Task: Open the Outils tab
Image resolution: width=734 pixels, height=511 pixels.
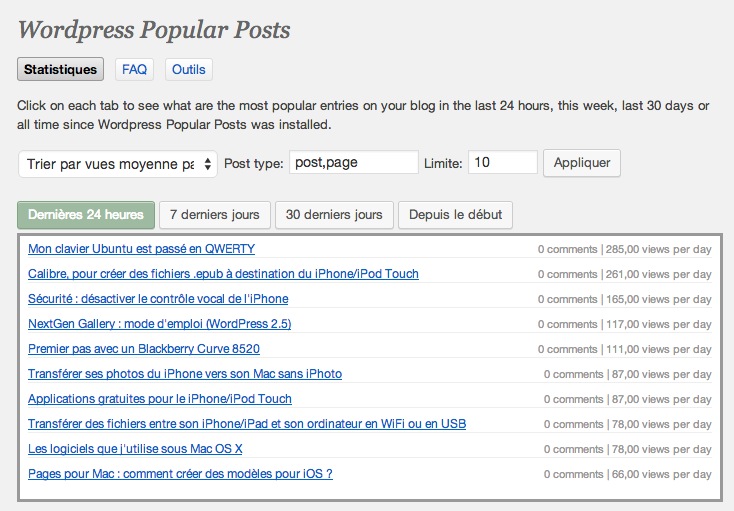Action: [x=188, y=70]
